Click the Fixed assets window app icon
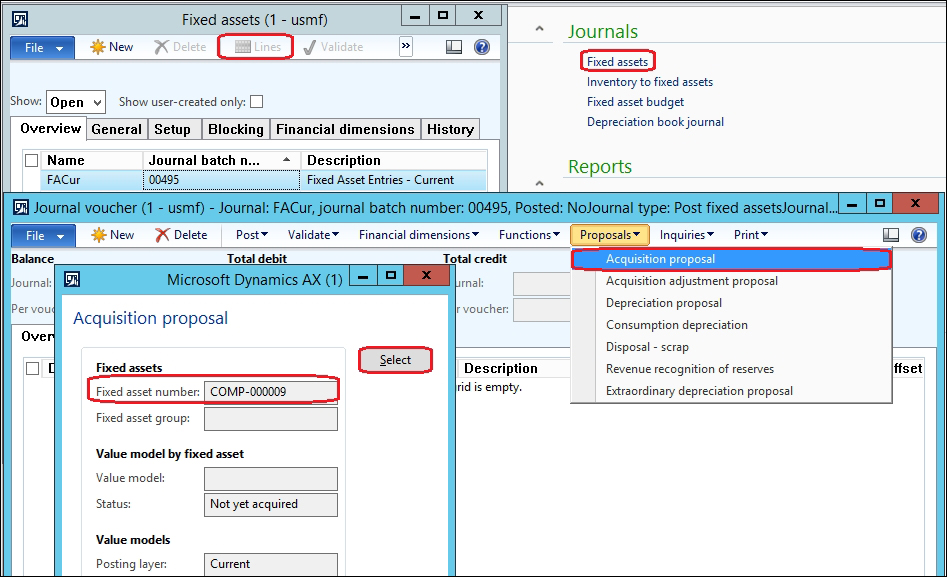The image size is (947, 577). (20, 19)
